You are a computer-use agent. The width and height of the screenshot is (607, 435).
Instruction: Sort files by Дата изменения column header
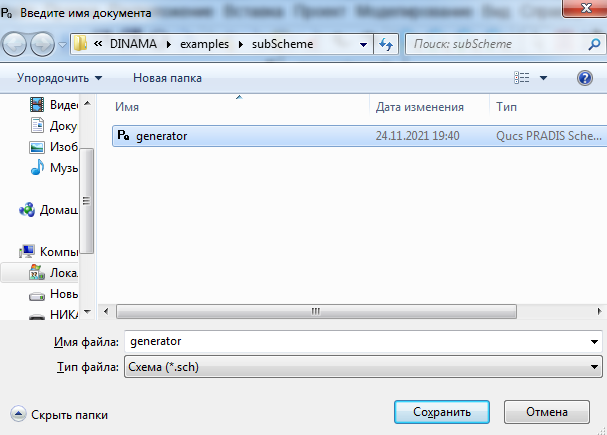tap(419, 107)
